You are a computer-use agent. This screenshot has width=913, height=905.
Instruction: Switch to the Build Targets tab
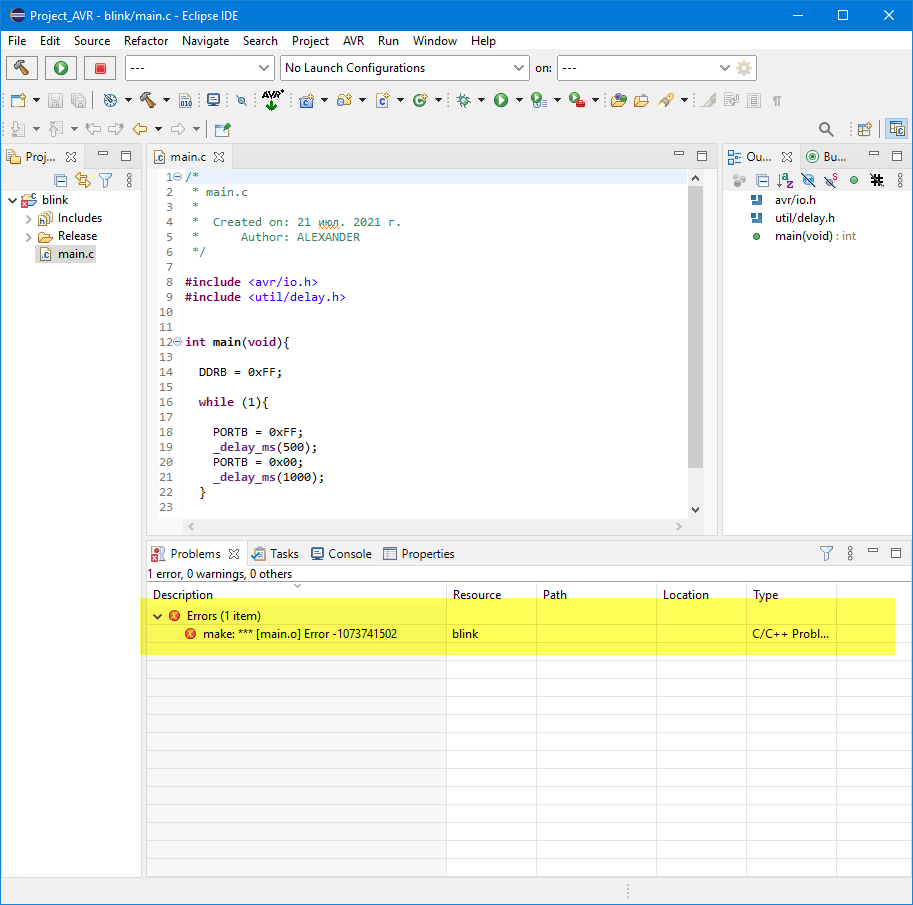pos(827,157)
